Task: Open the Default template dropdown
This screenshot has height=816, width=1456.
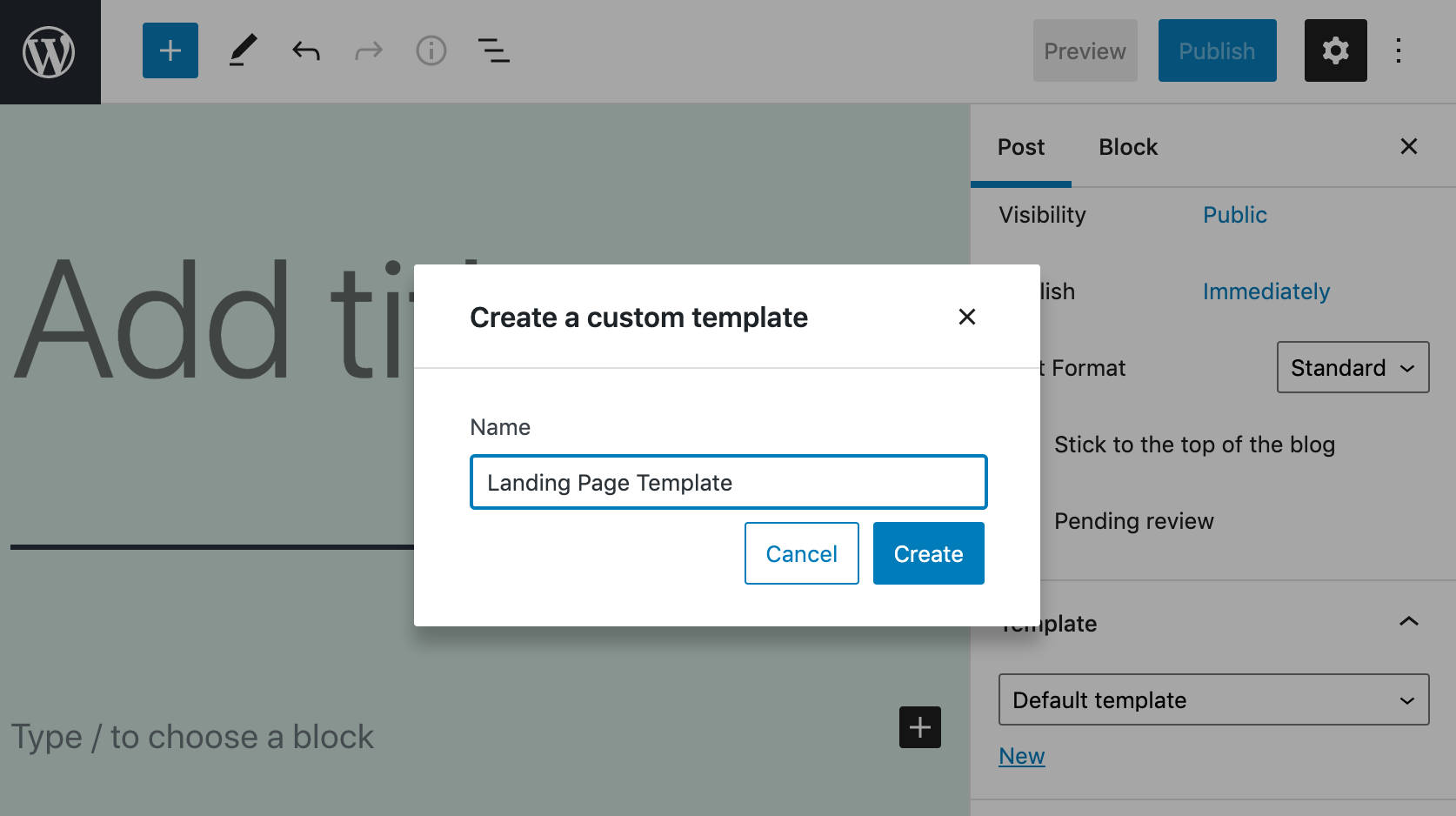Action: 1213,699
